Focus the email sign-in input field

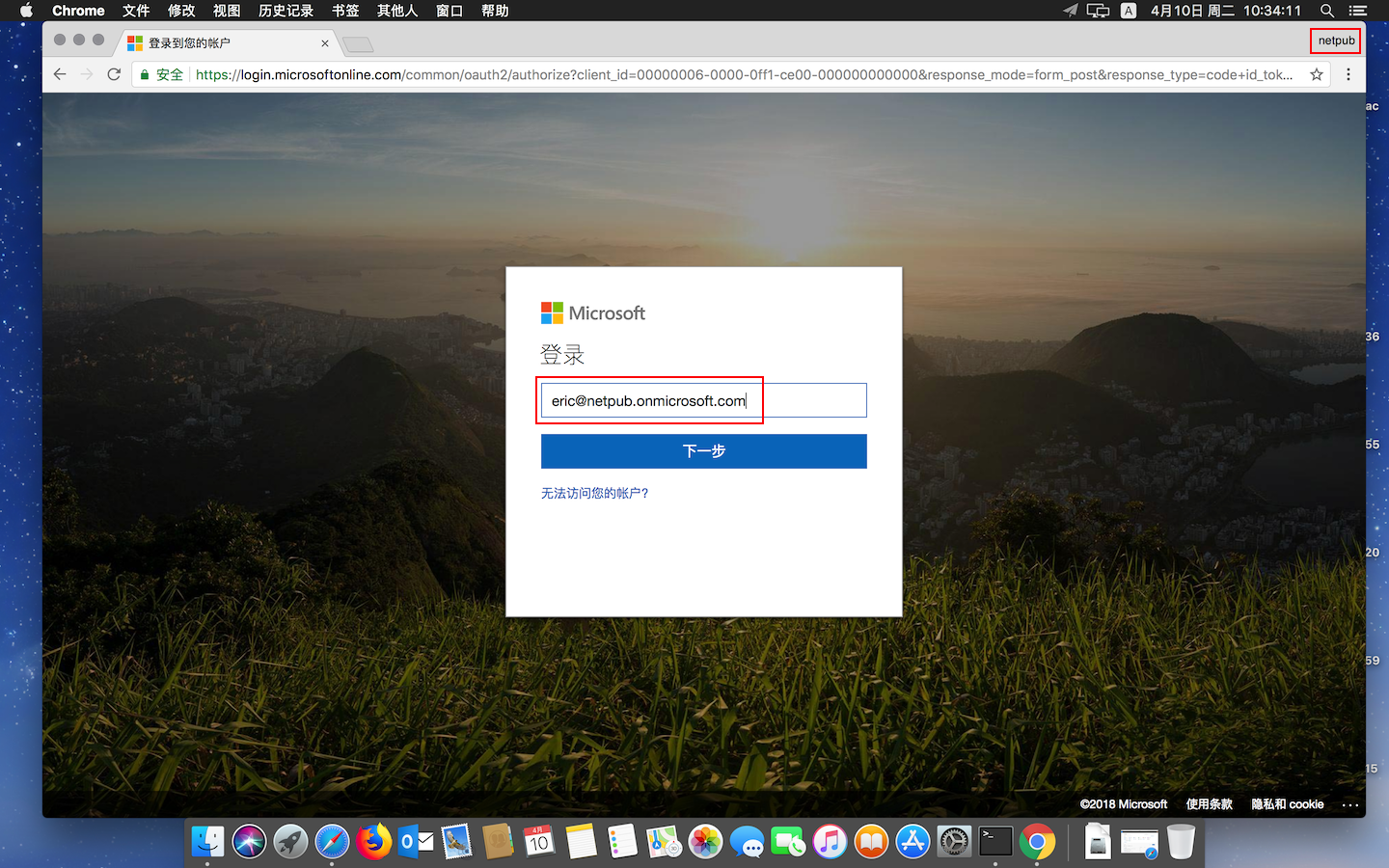704,400
